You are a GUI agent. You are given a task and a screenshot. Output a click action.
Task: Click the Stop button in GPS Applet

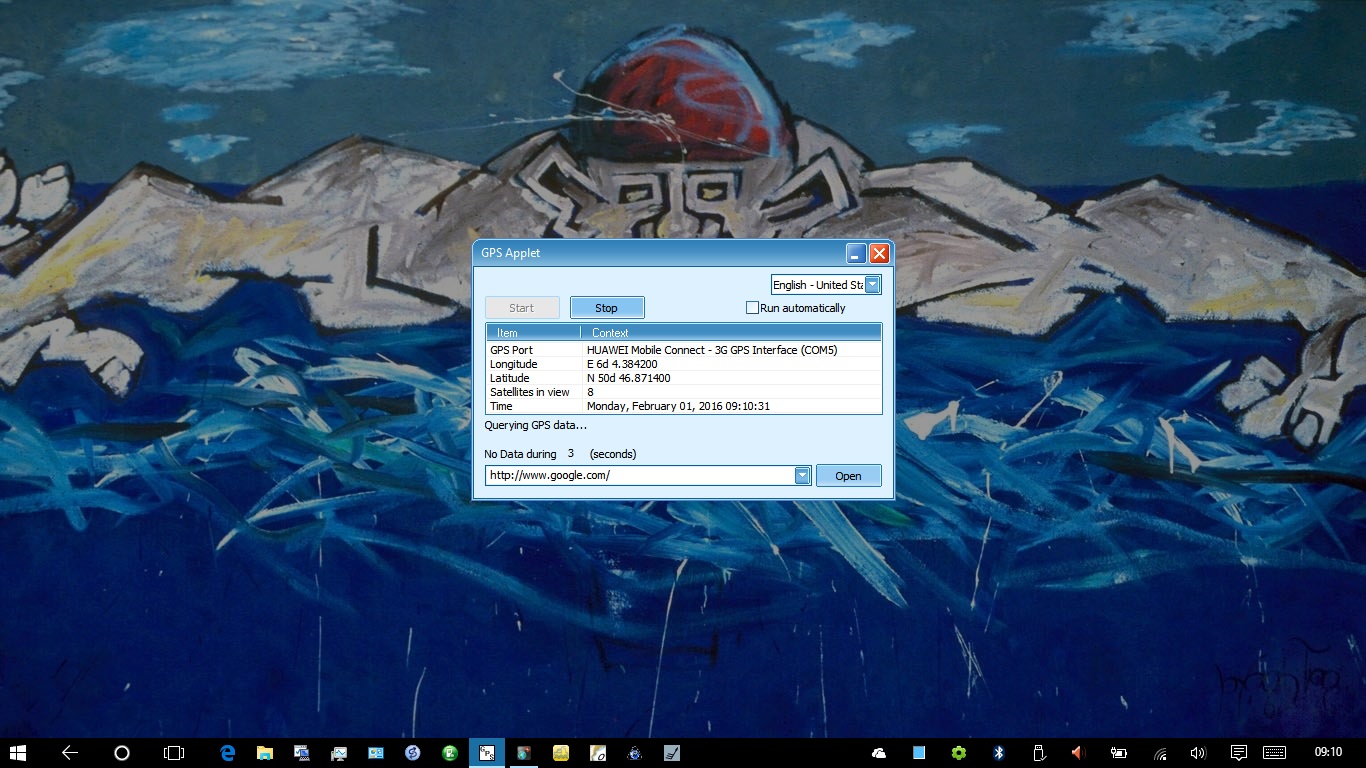(x=607, y=308)
